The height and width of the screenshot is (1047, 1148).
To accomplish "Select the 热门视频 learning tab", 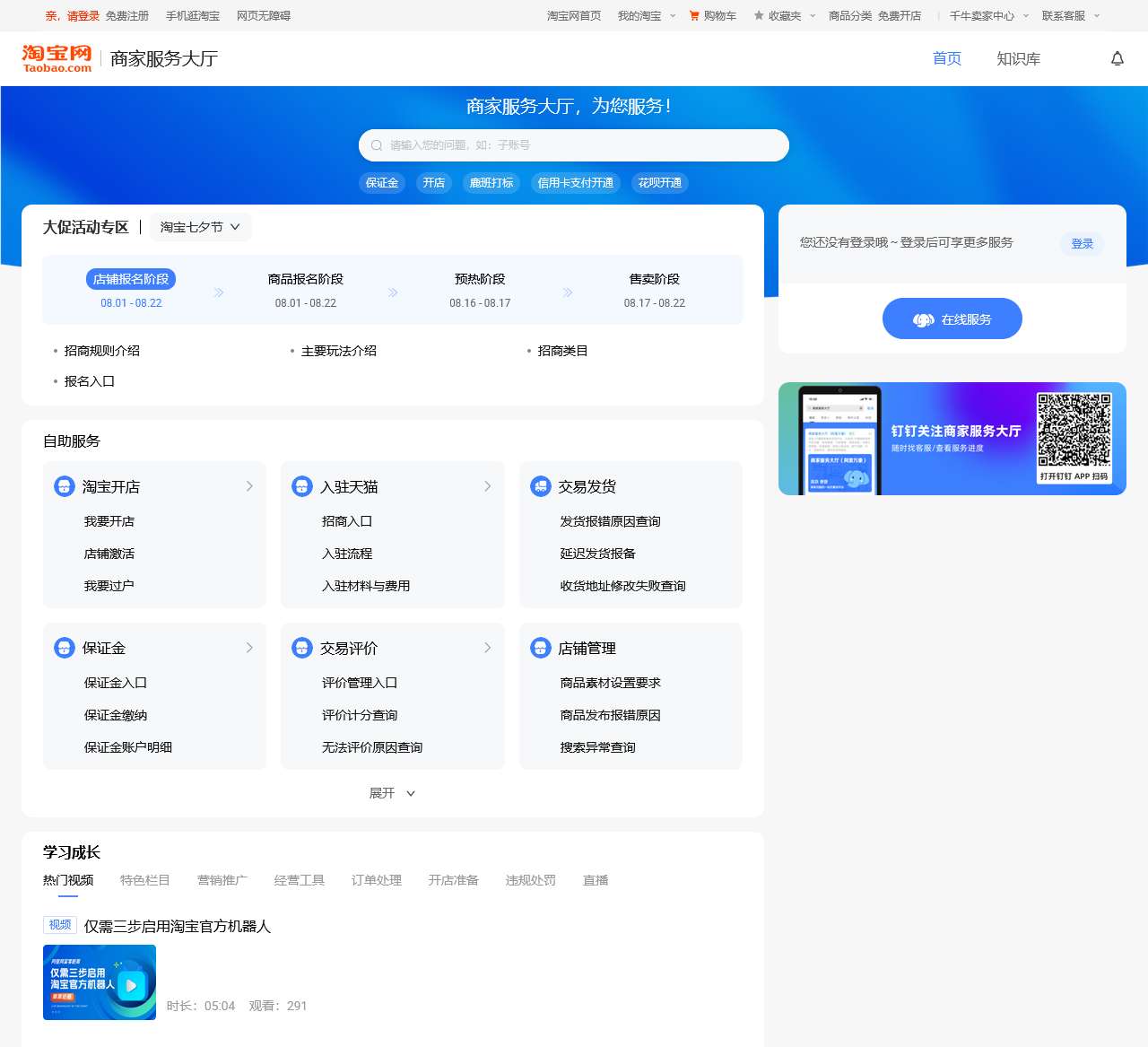I will coord(68,880).
